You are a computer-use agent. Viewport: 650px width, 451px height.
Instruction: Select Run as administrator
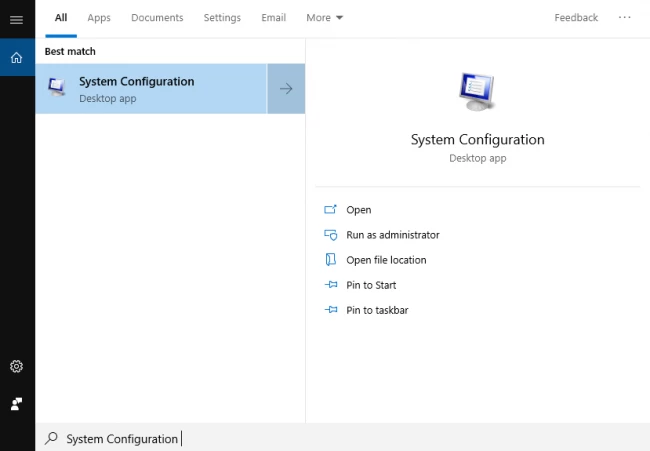click(x=393, y=235)
